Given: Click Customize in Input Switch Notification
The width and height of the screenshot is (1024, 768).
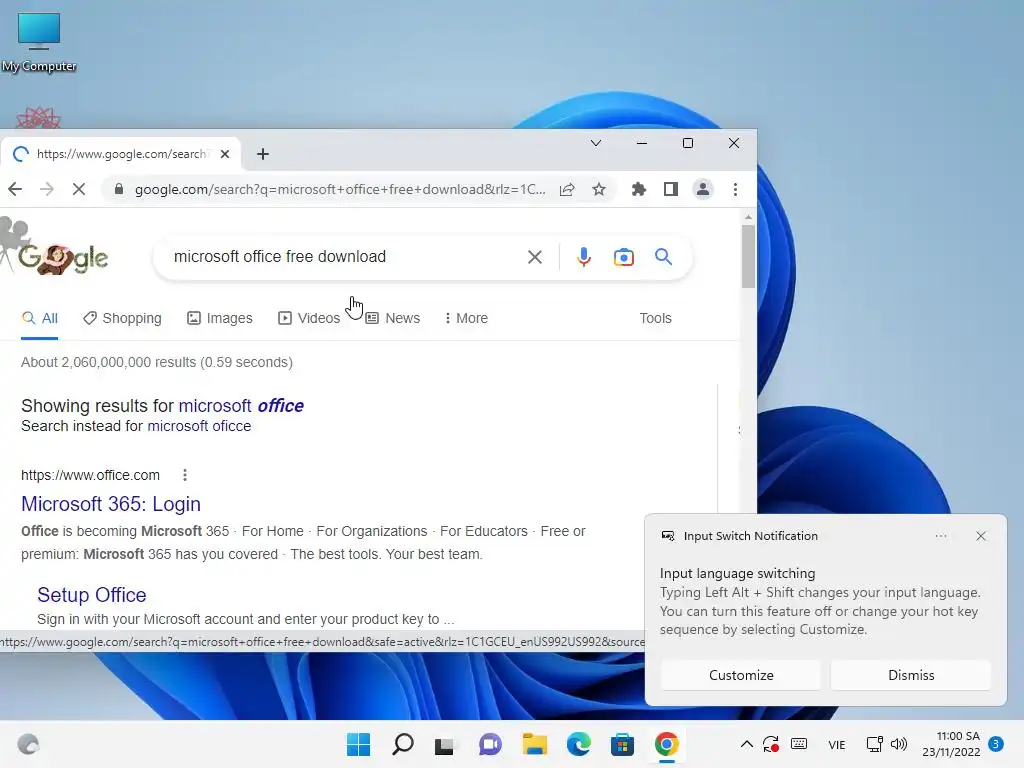Looking at the screenshot, I should coord(741,675).
